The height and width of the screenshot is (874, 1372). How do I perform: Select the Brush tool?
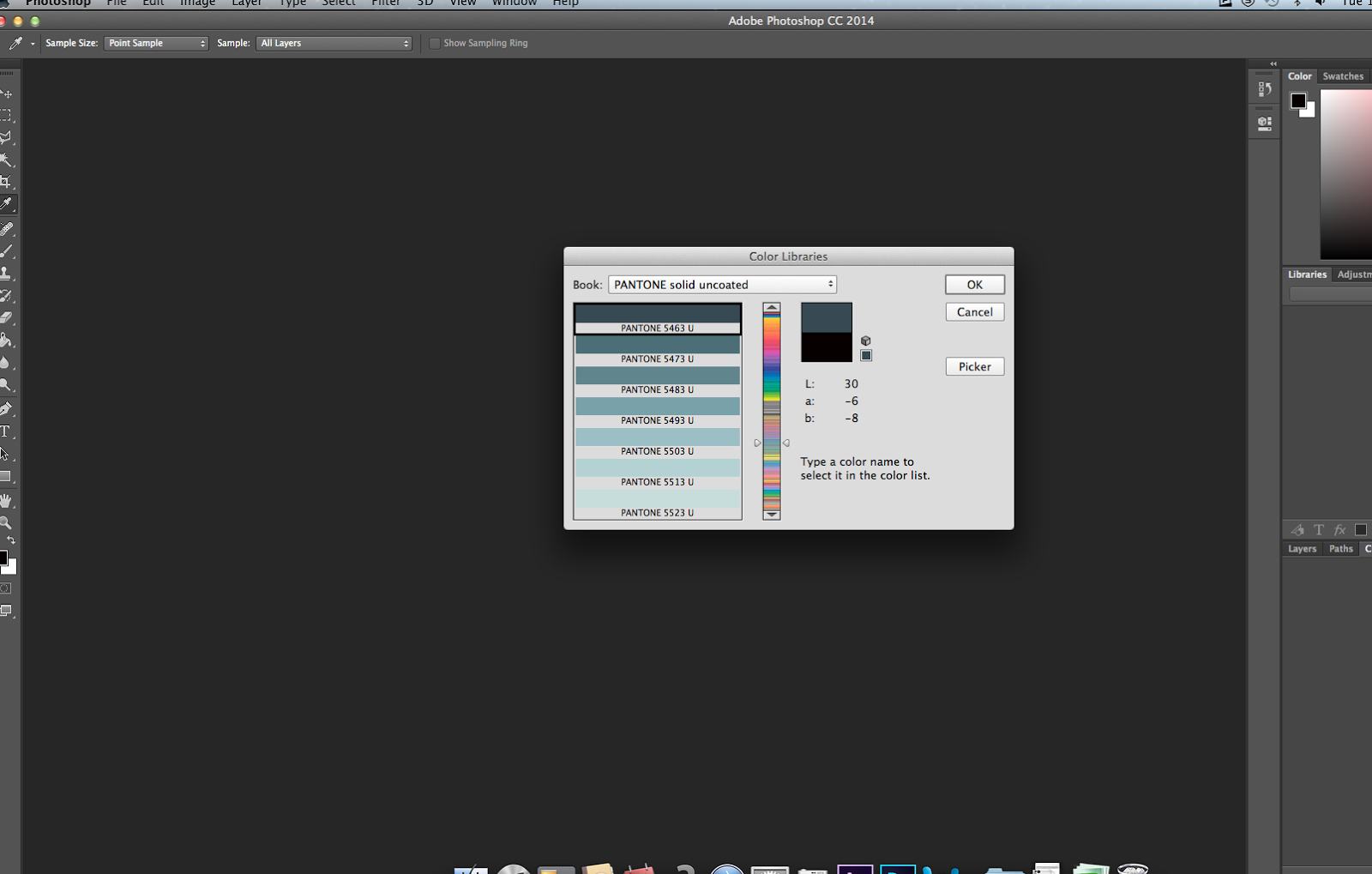pos(7,251)
